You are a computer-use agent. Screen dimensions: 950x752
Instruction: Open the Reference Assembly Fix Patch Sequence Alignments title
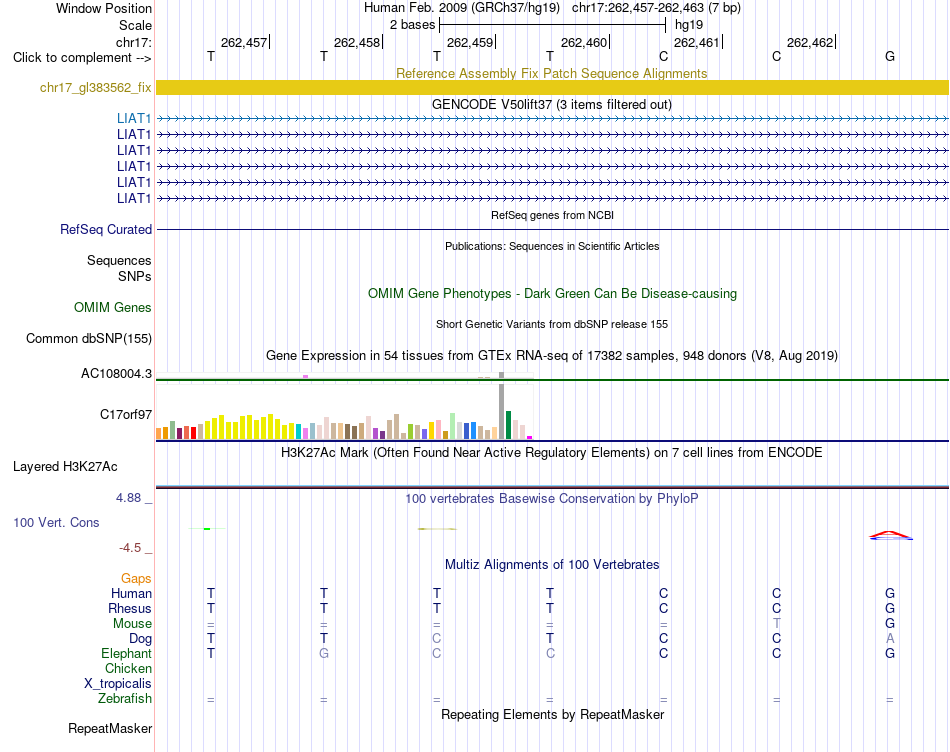pyautogui.click(x=551, y=73)
